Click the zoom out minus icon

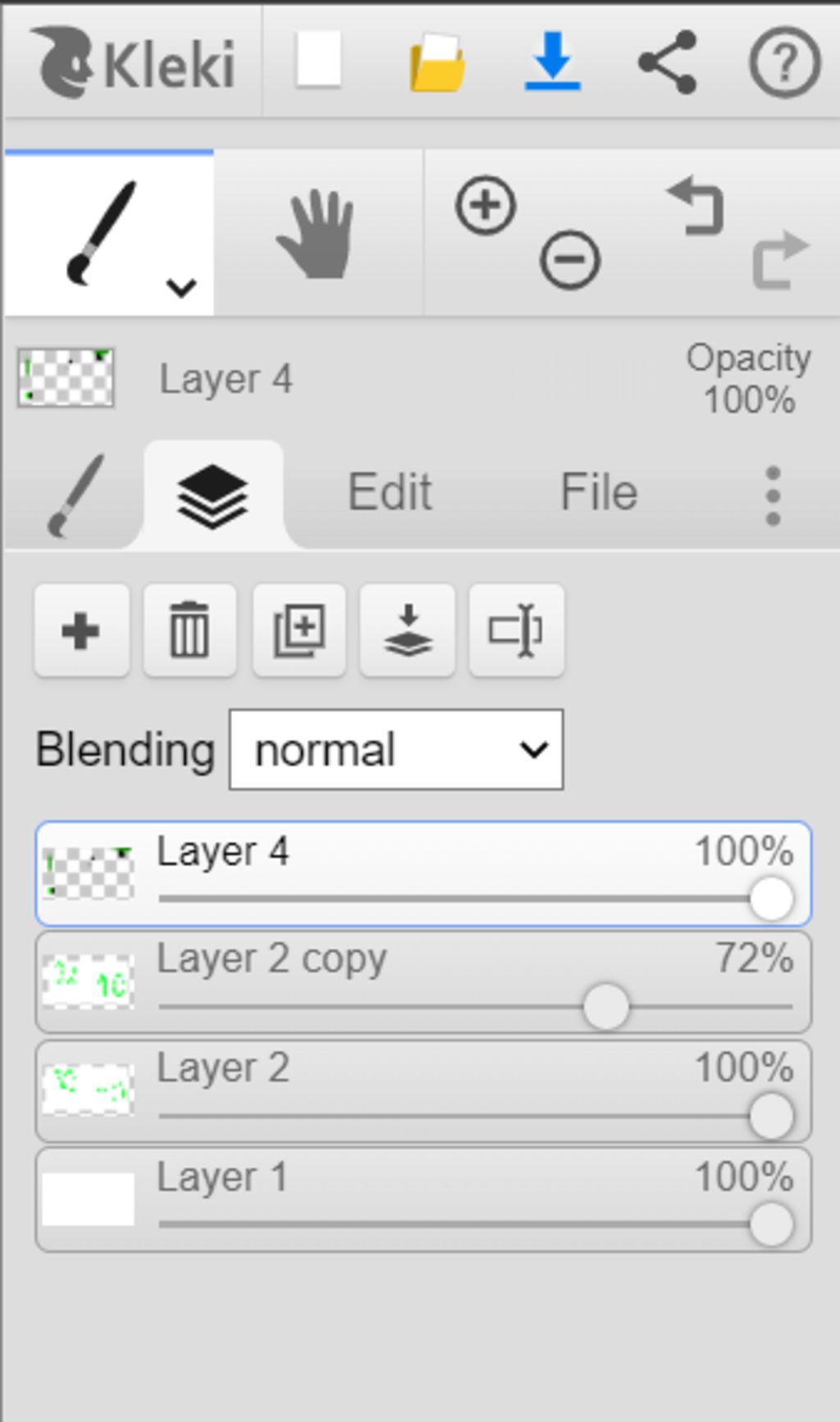click(569, 260)
